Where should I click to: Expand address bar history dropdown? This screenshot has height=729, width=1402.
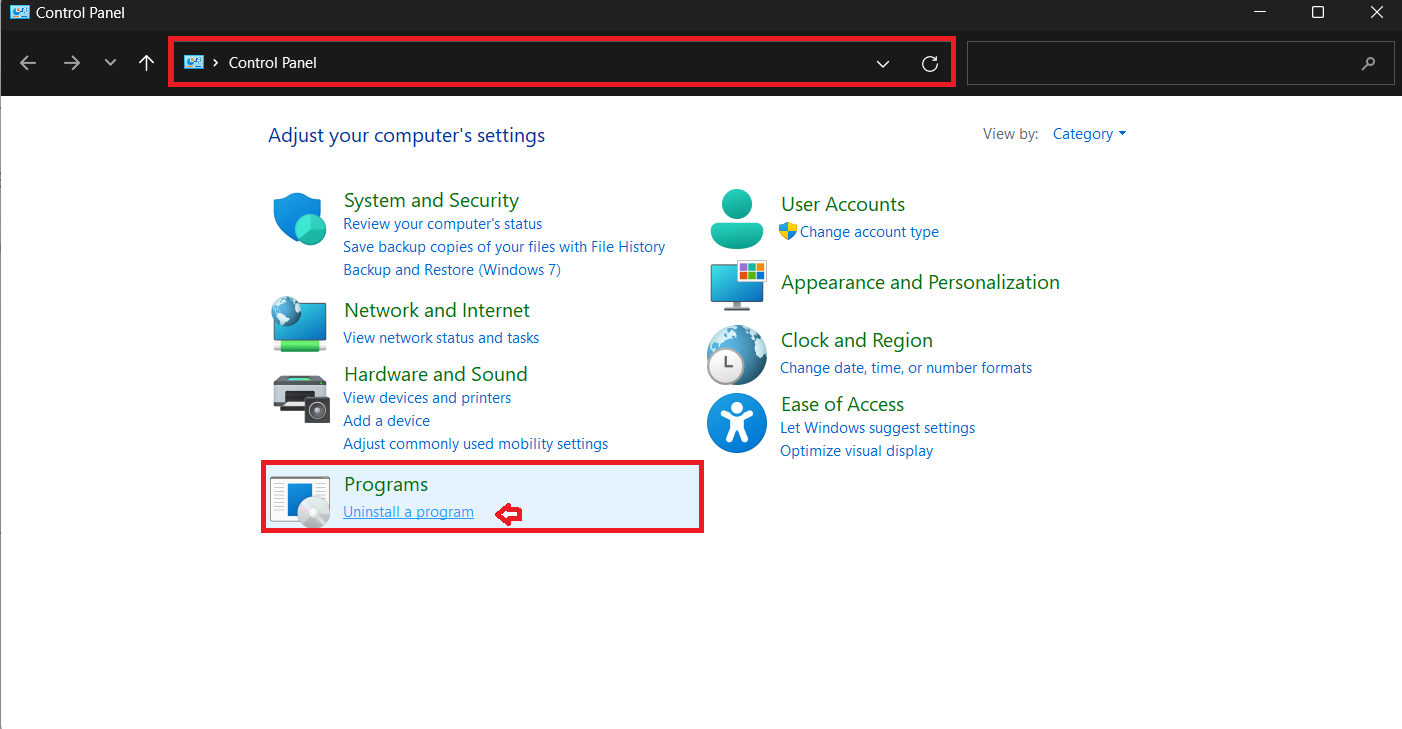883,64
